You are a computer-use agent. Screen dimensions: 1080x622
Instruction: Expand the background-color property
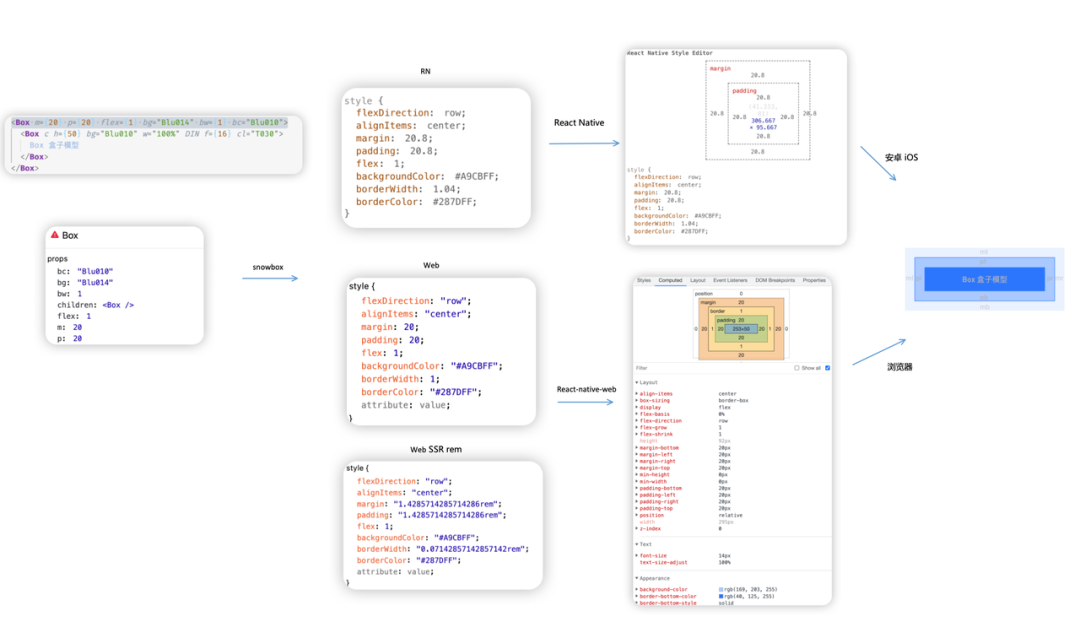(x=636, y=590)
